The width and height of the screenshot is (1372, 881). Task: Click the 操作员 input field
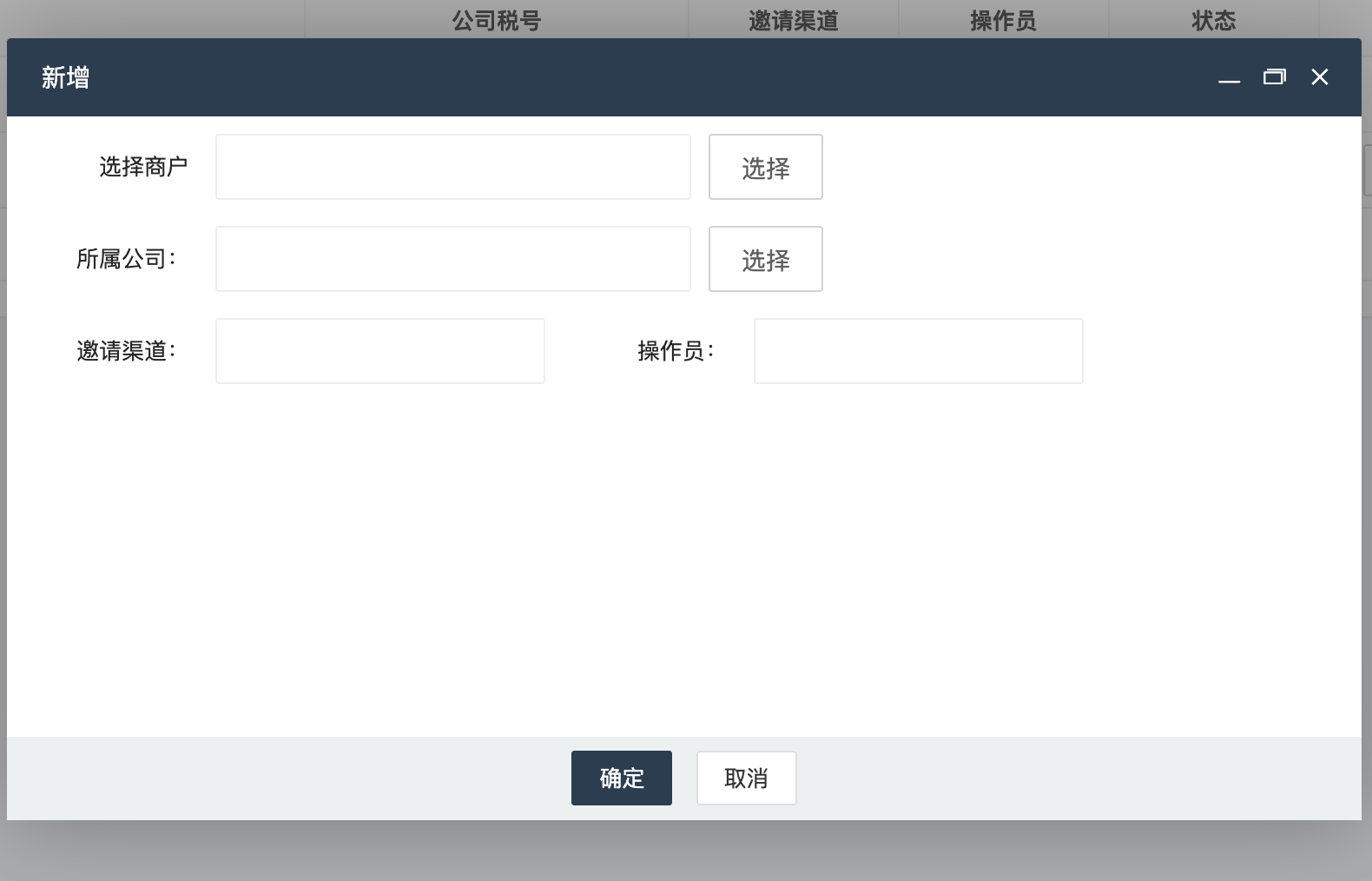(x=919, y=351)
